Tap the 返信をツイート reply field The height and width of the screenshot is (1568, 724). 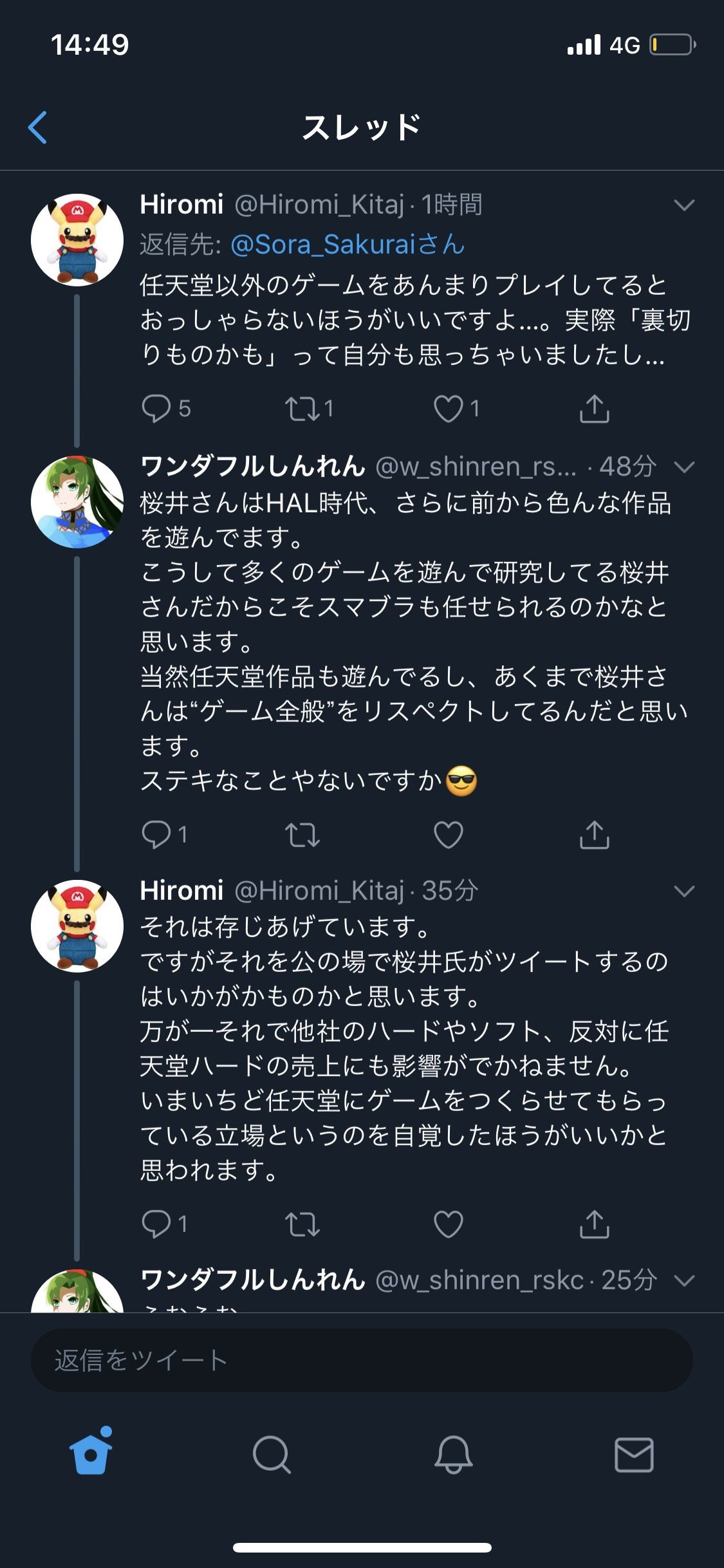(x=362, y=1360)
